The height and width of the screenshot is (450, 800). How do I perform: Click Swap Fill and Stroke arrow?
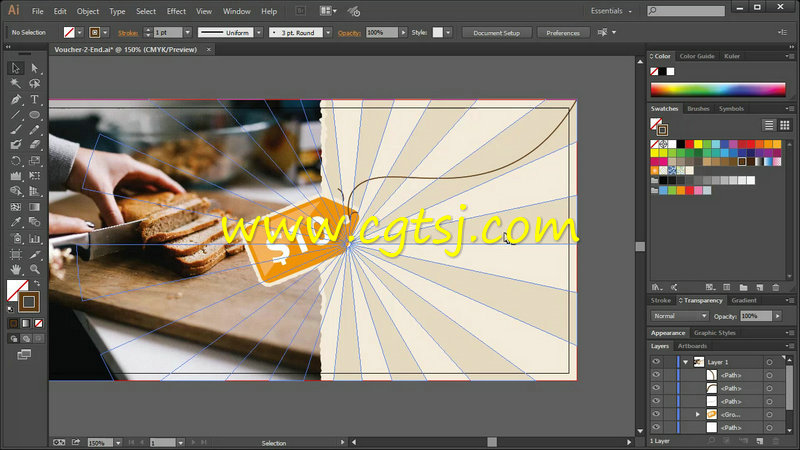click(x=37, y=283)
